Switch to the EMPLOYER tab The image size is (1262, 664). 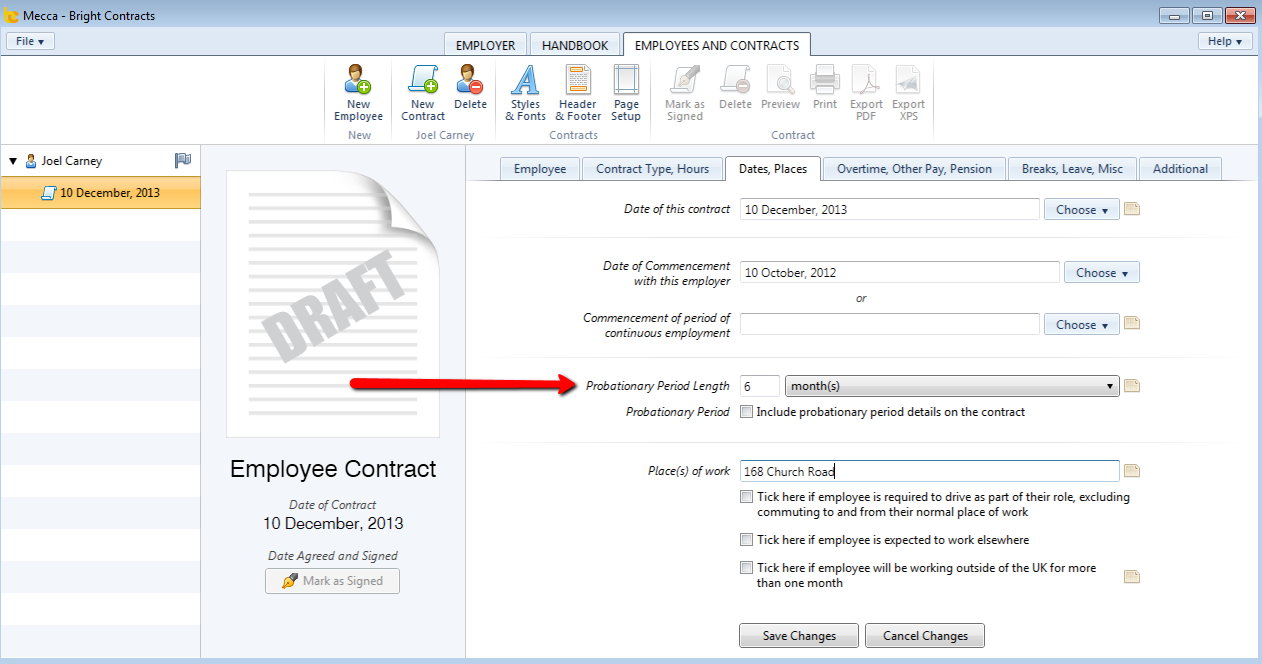[x=485, y=45]
